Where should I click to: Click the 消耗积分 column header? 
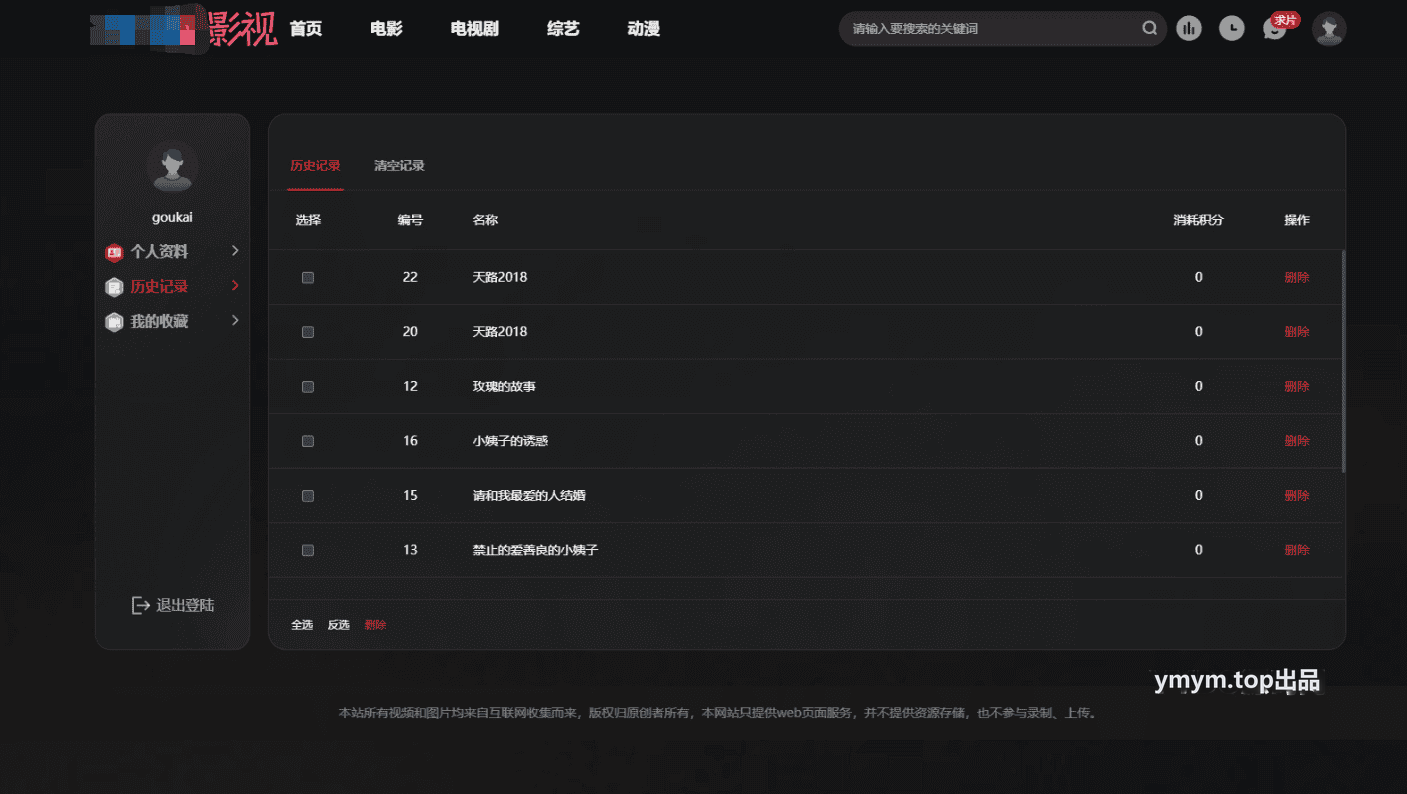pos(1198,220)
